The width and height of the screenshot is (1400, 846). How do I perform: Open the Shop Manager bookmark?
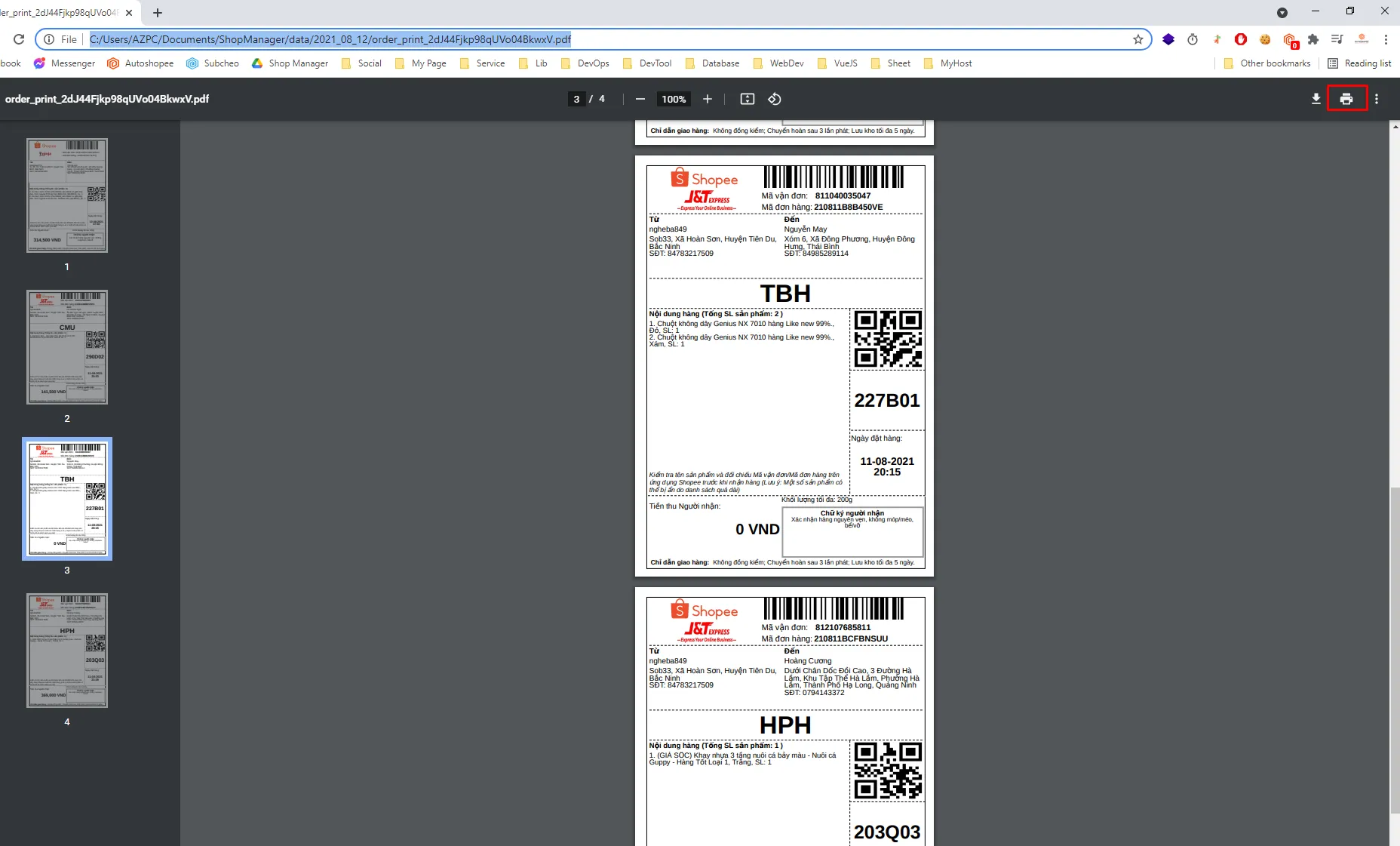(290, 63)
